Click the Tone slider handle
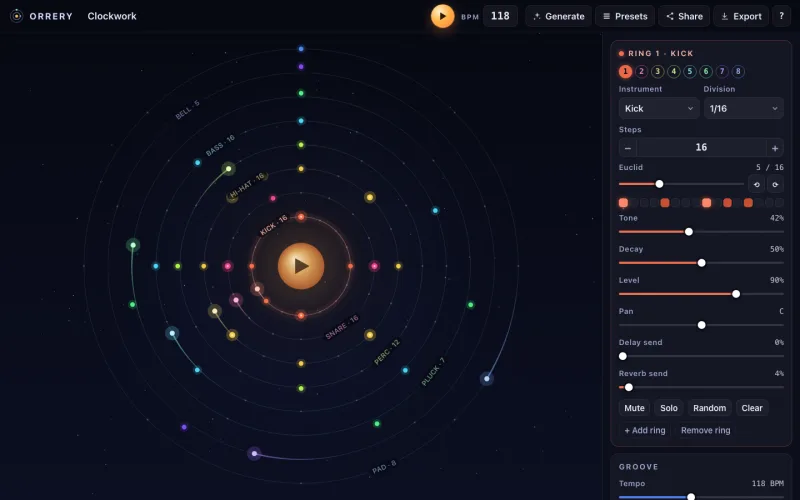 tap(689, 232)
